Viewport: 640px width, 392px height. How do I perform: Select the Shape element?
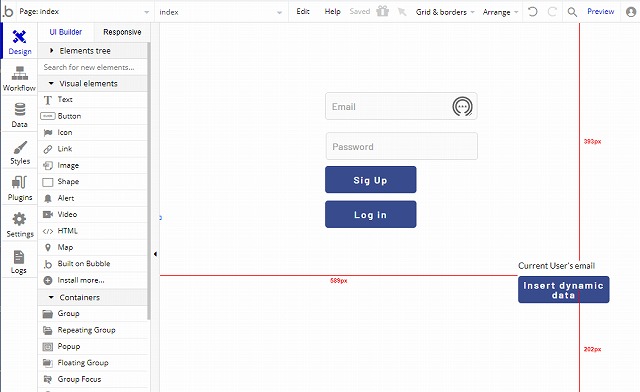[93, 182]
